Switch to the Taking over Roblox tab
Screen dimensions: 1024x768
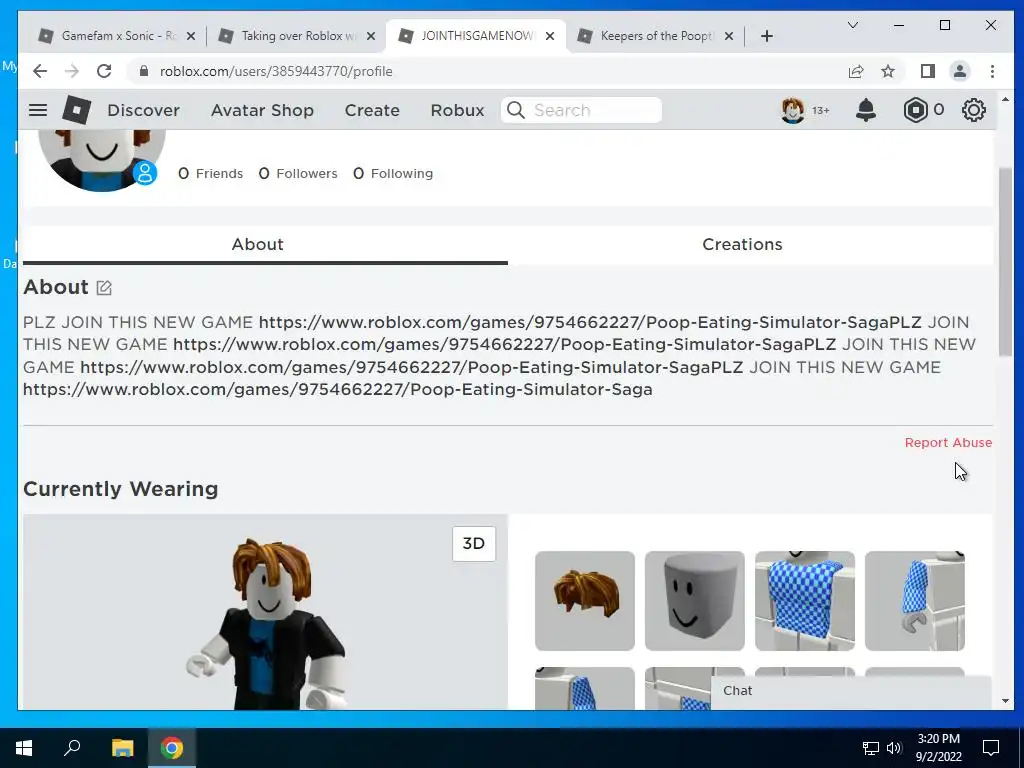pos(297,36)
